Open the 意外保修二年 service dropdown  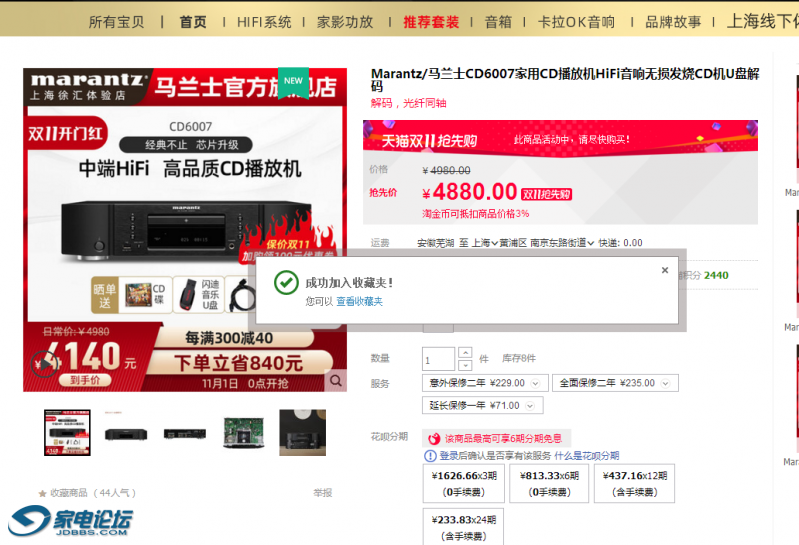[485, 383]
